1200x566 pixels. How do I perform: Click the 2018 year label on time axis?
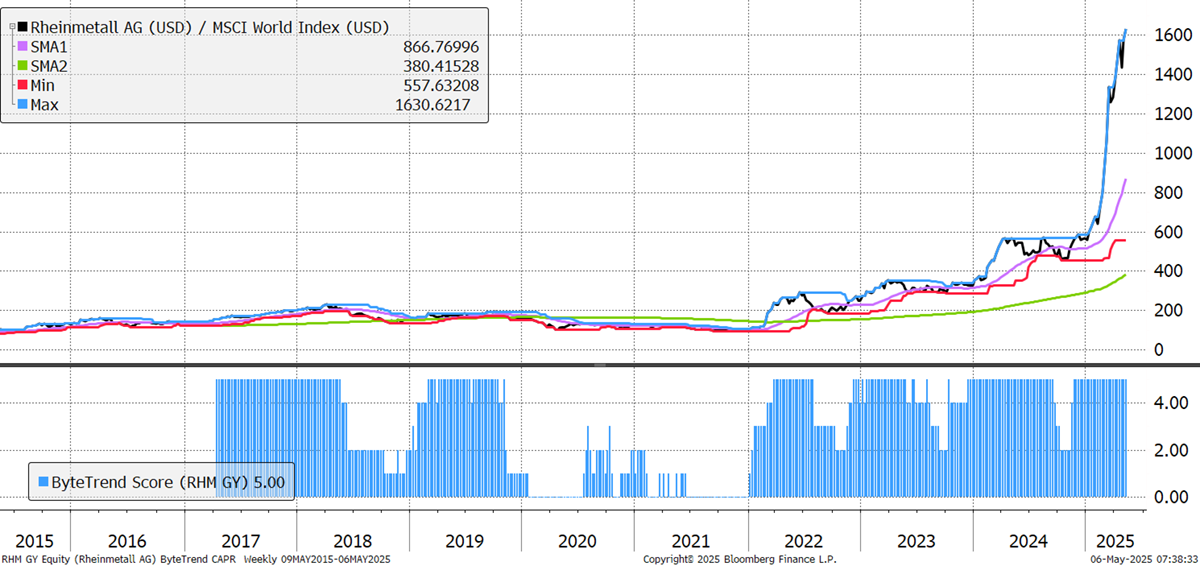(x=353, y=541)
